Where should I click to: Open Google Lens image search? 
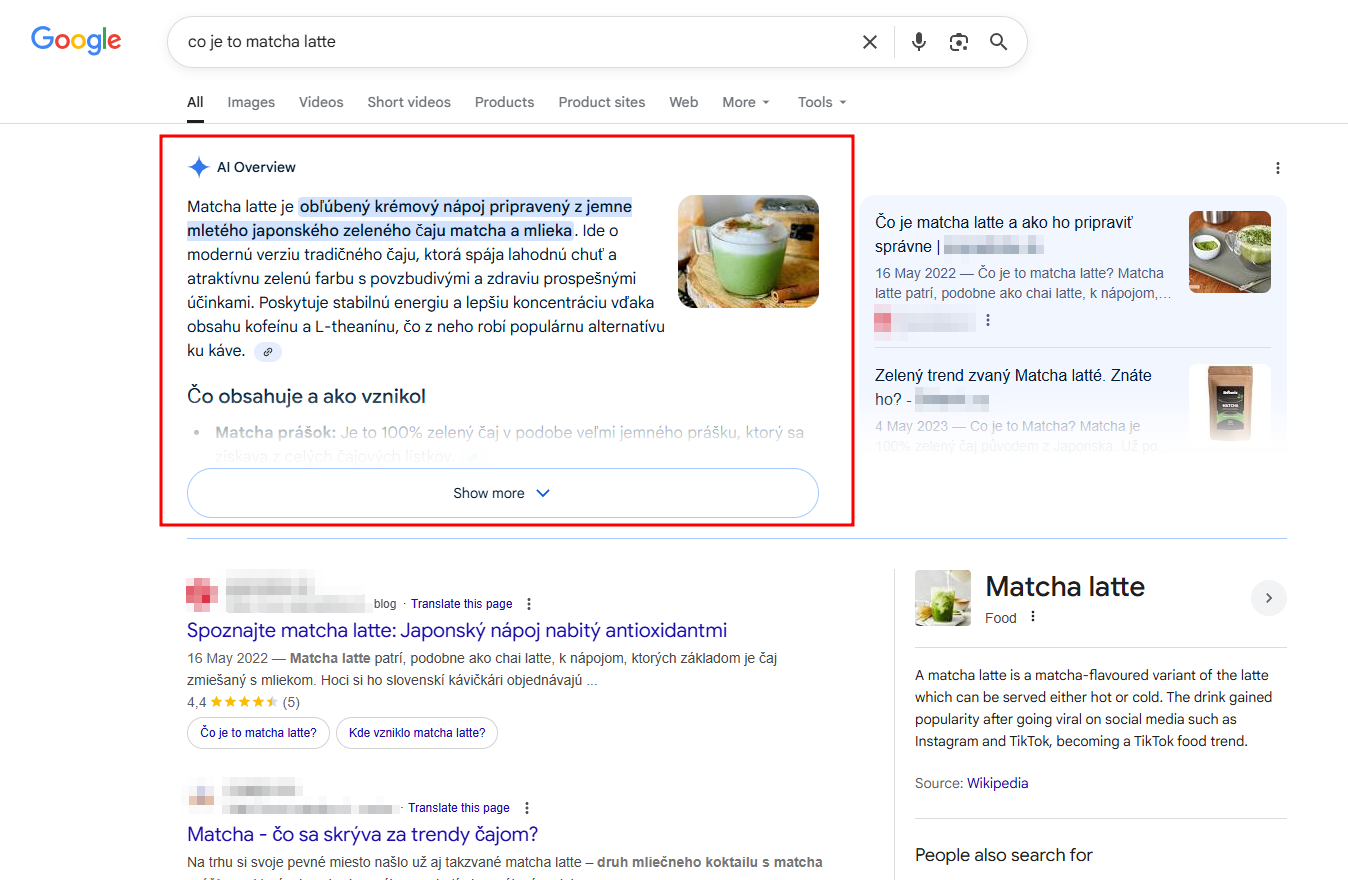(958, 42)
